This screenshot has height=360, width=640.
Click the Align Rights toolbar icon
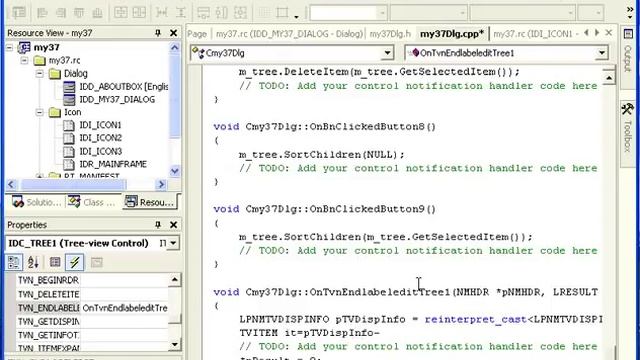coord(61,13)
